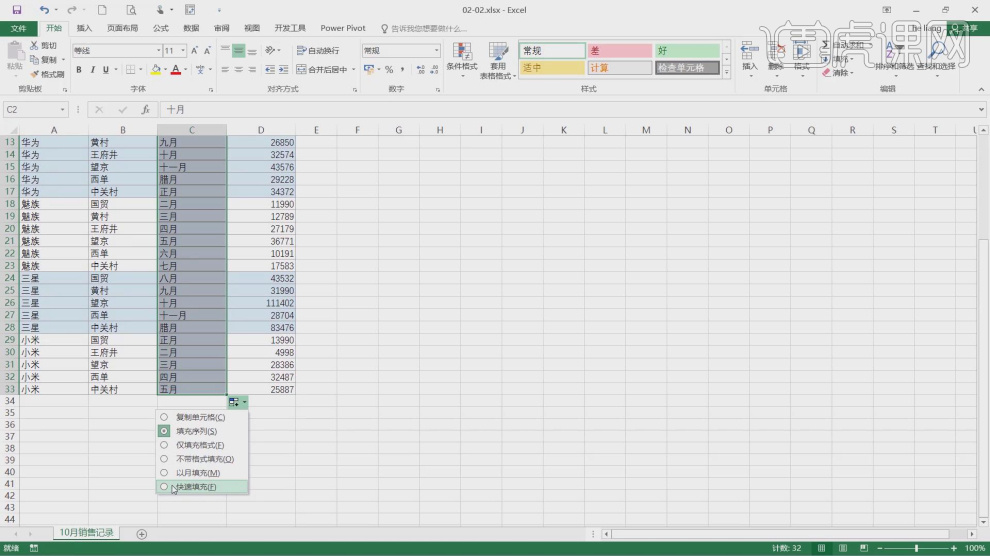Increase the cell indent
The height and width of the screenshot is (556, 990).
point(283,69)
